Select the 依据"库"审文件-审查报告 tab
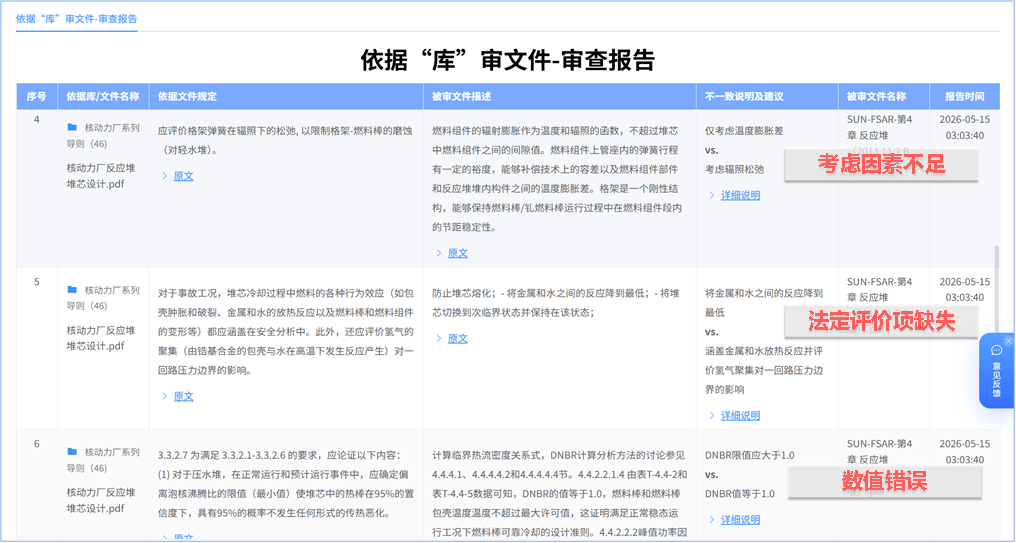The image size is (1016, 543). 76,19
